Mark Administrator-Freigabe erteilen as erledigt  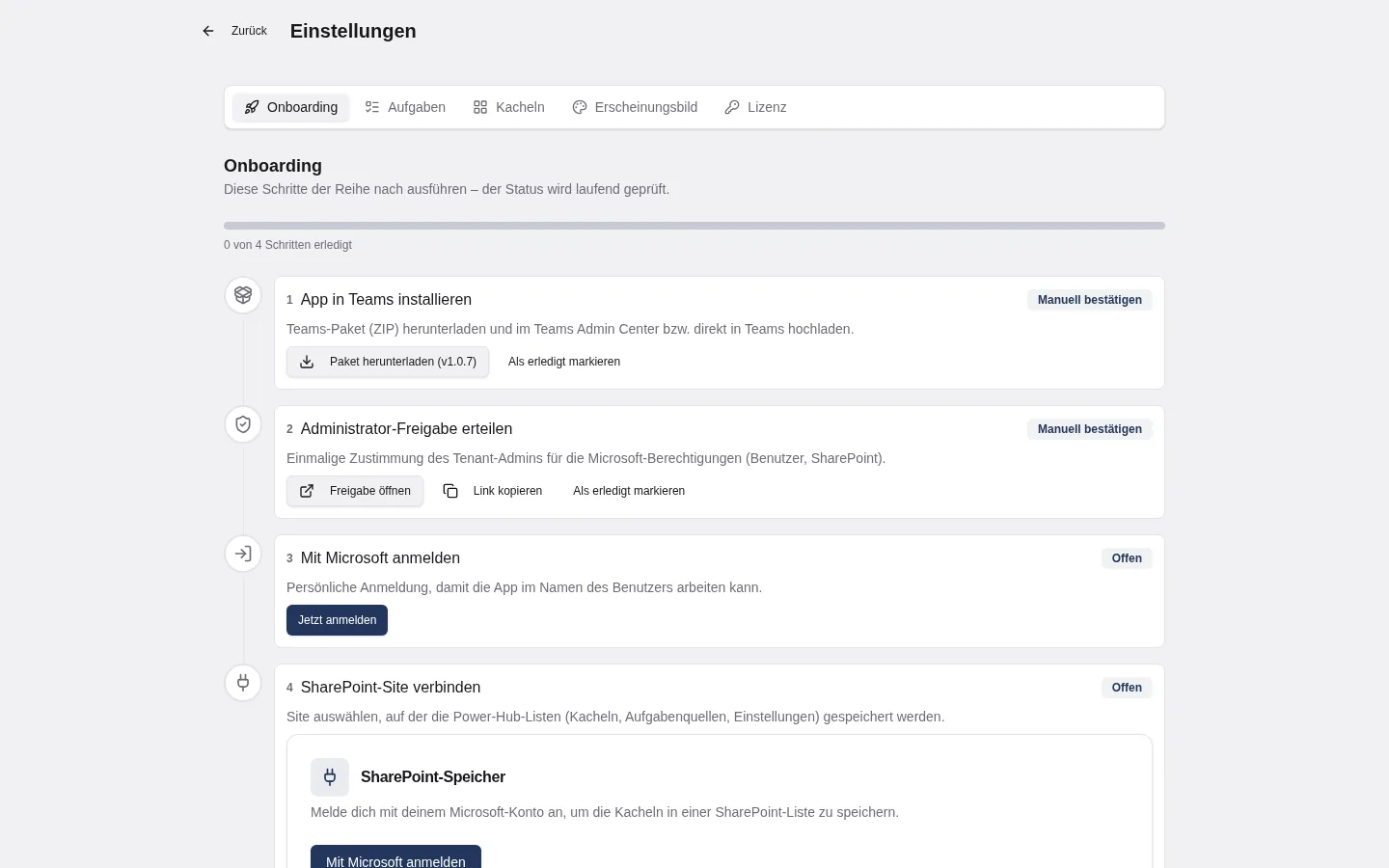(629, 491)
